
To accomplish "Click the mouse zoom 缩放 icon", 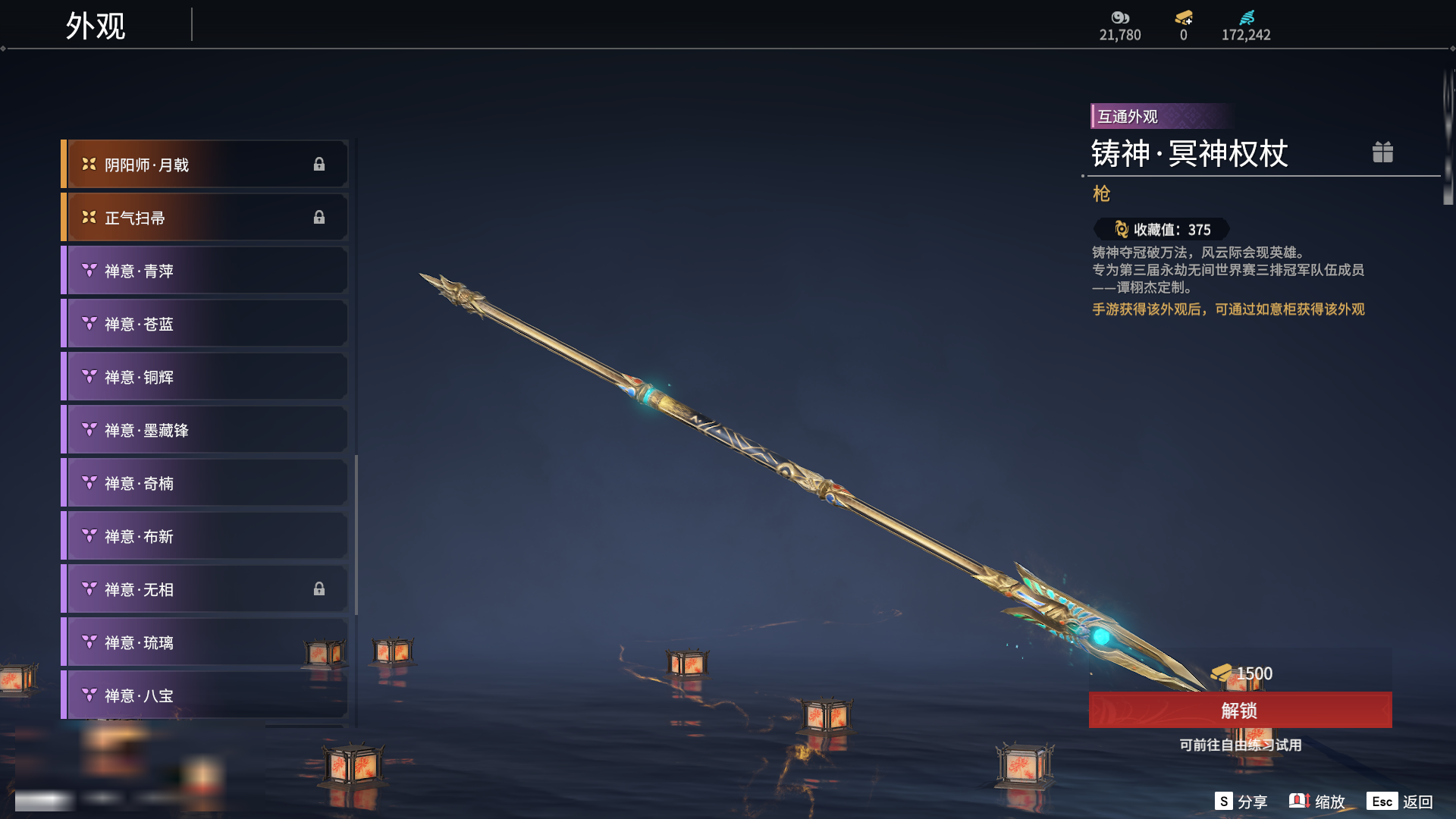I will pos(1299,802).
